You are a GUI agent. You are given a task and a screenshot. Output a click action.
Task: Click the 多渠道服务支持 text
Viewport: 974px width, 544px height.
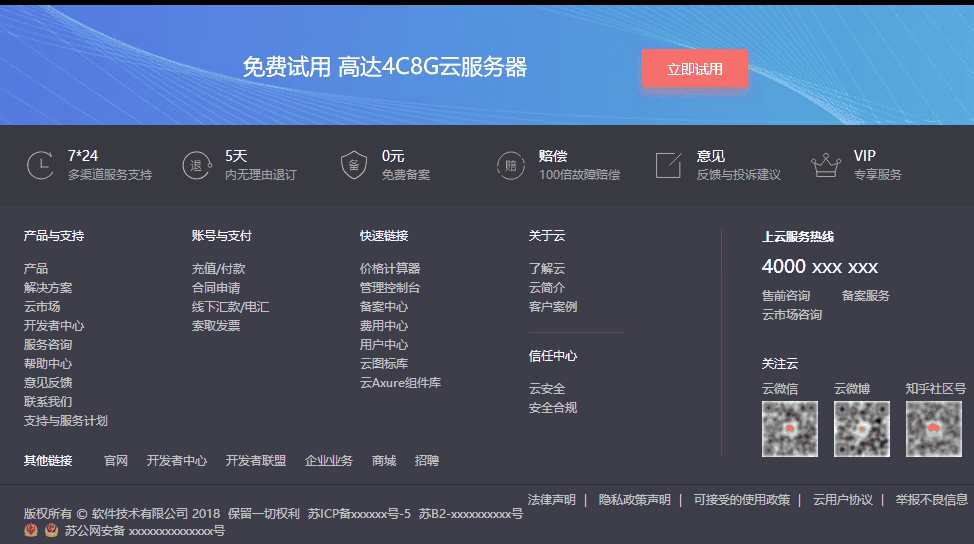click(x=110, y=175)
